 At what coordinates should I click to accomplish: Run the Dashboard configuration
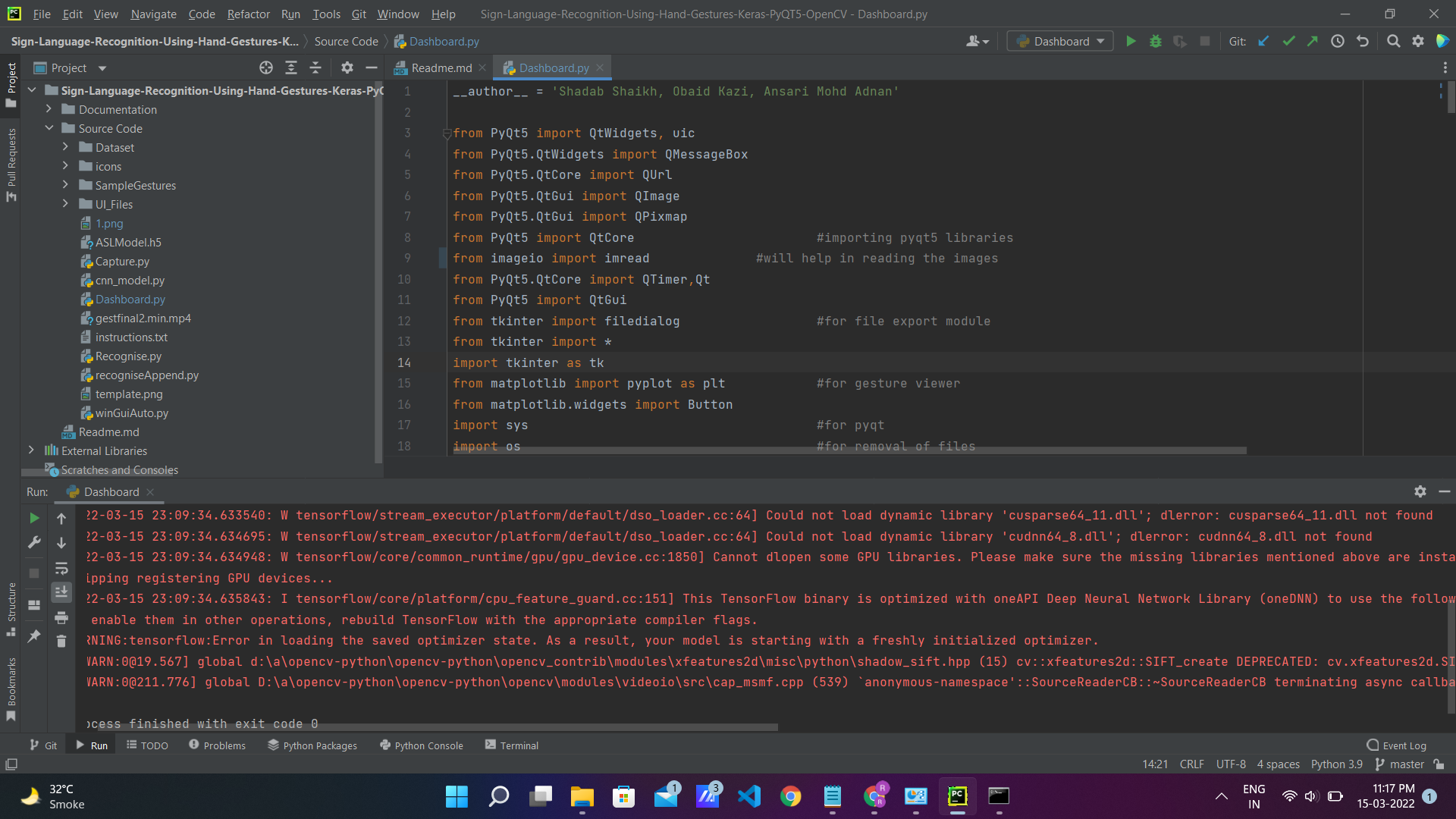coord(1131,41)
